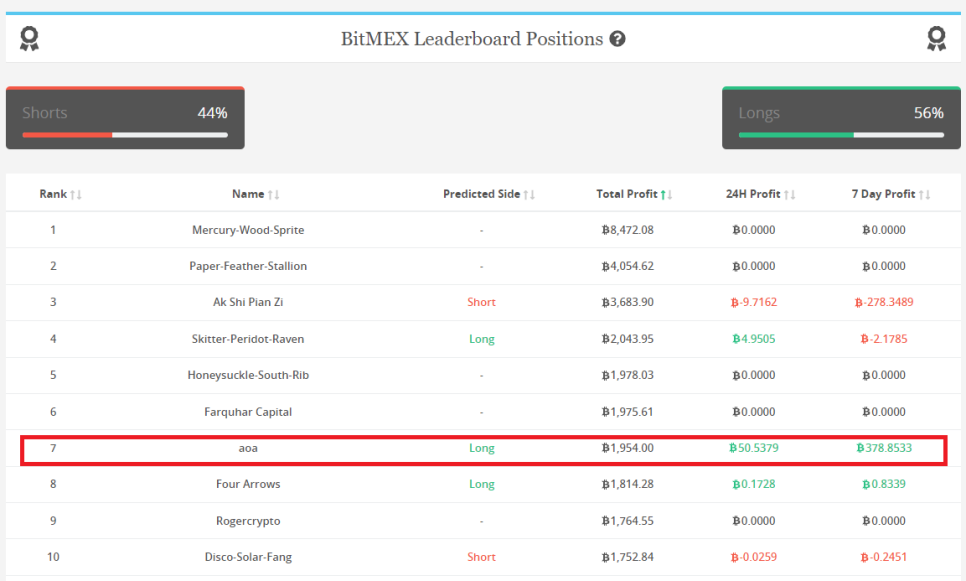
Task: Click 24H profit value 4.9505
Action: tap(753, 339)
